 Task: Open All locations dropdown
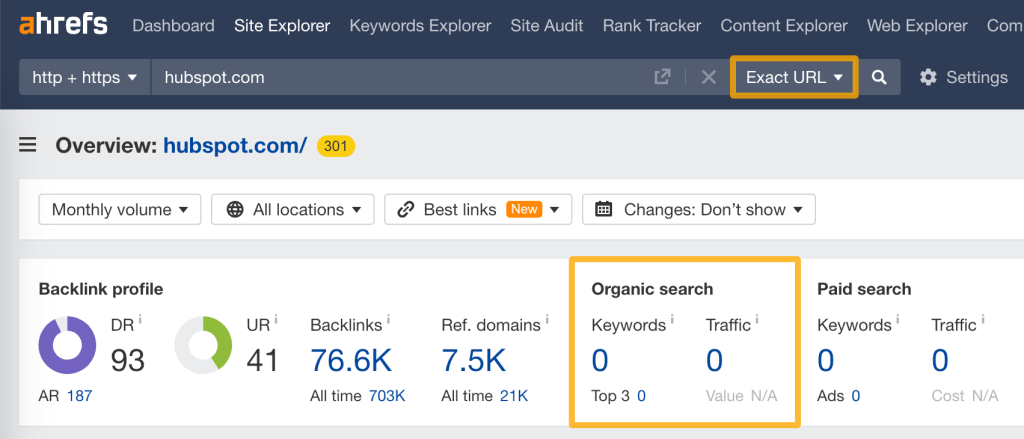(x=293, y=210)
